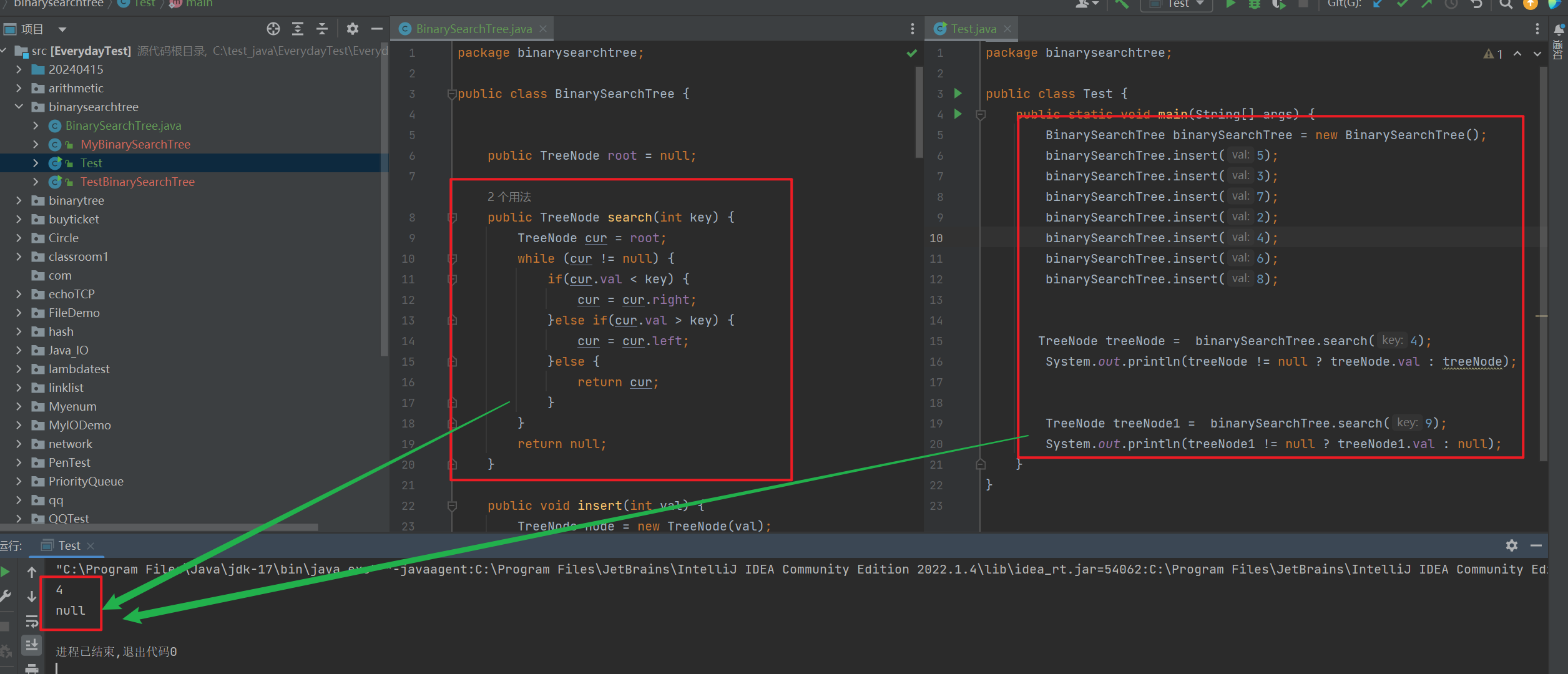Expand the TestBinarySearchTree node
The image size is (1568, 674).
pos(36,182)
